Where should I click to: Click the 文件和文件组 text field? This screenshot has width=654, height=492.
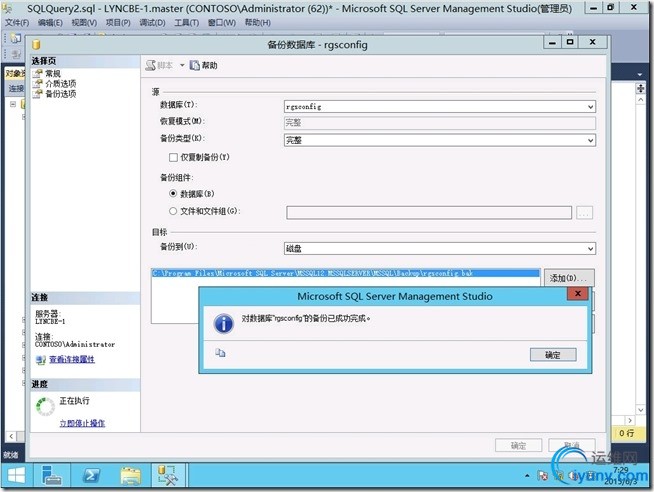[429, 213]
